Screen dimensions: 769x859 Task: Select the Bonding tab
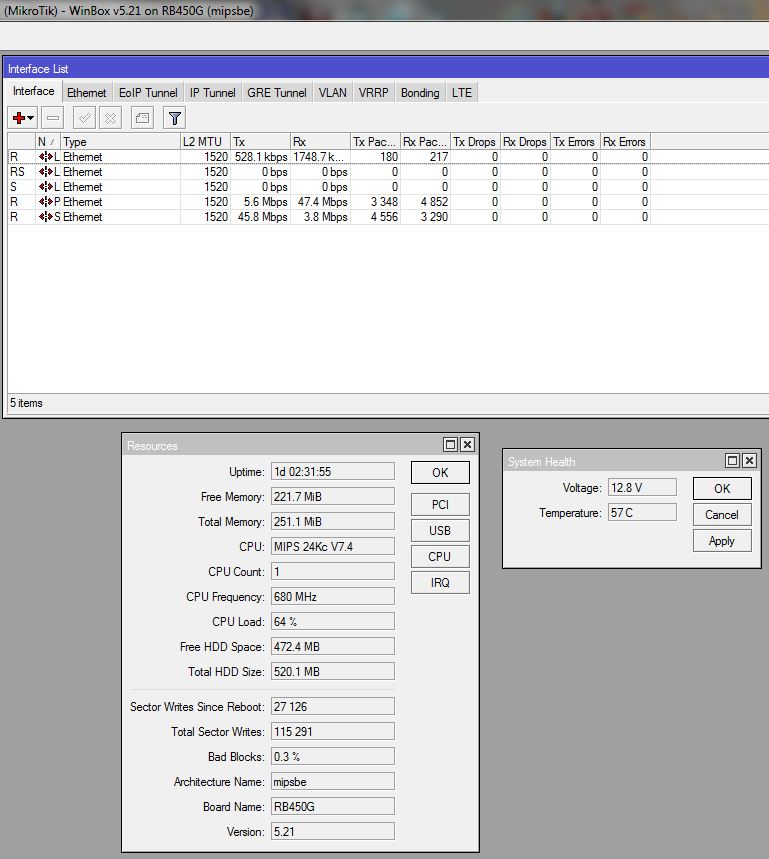(420, 92)
